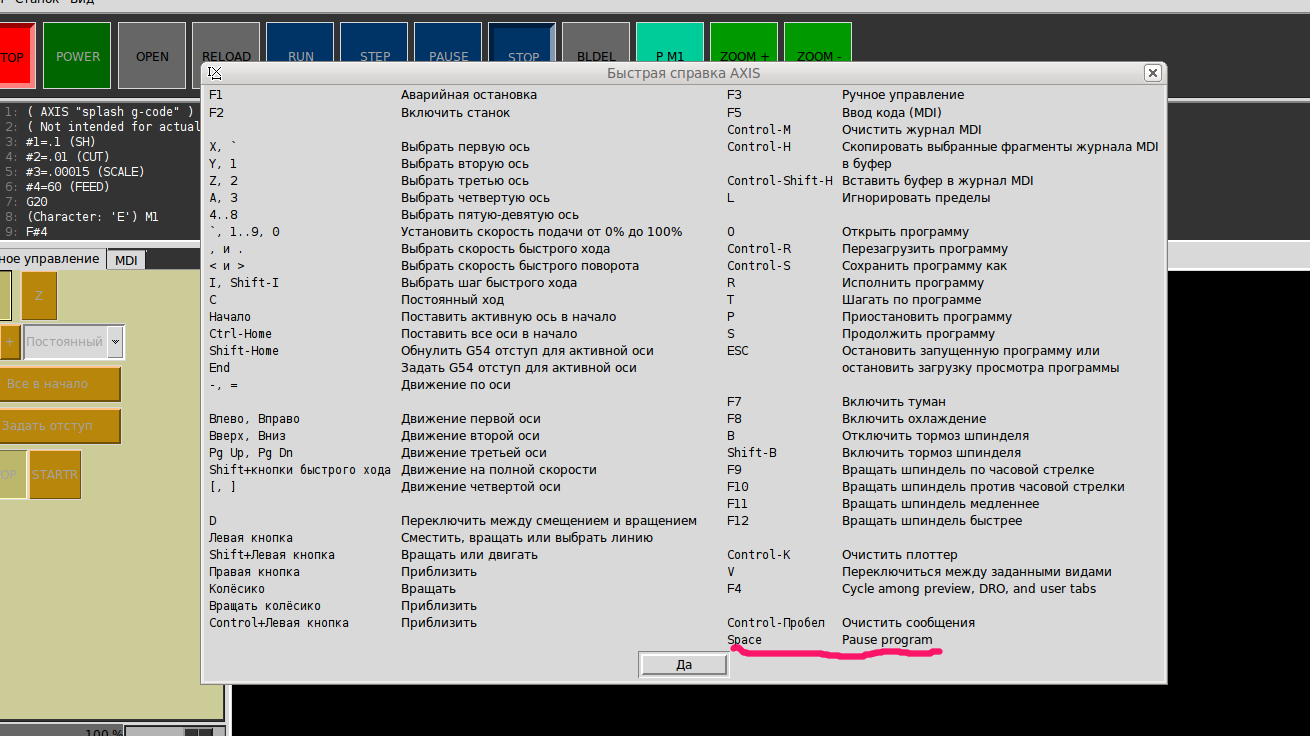
Task: Click the 'Включить охлаждение' help entry
Action: click(x=914, y=419)
